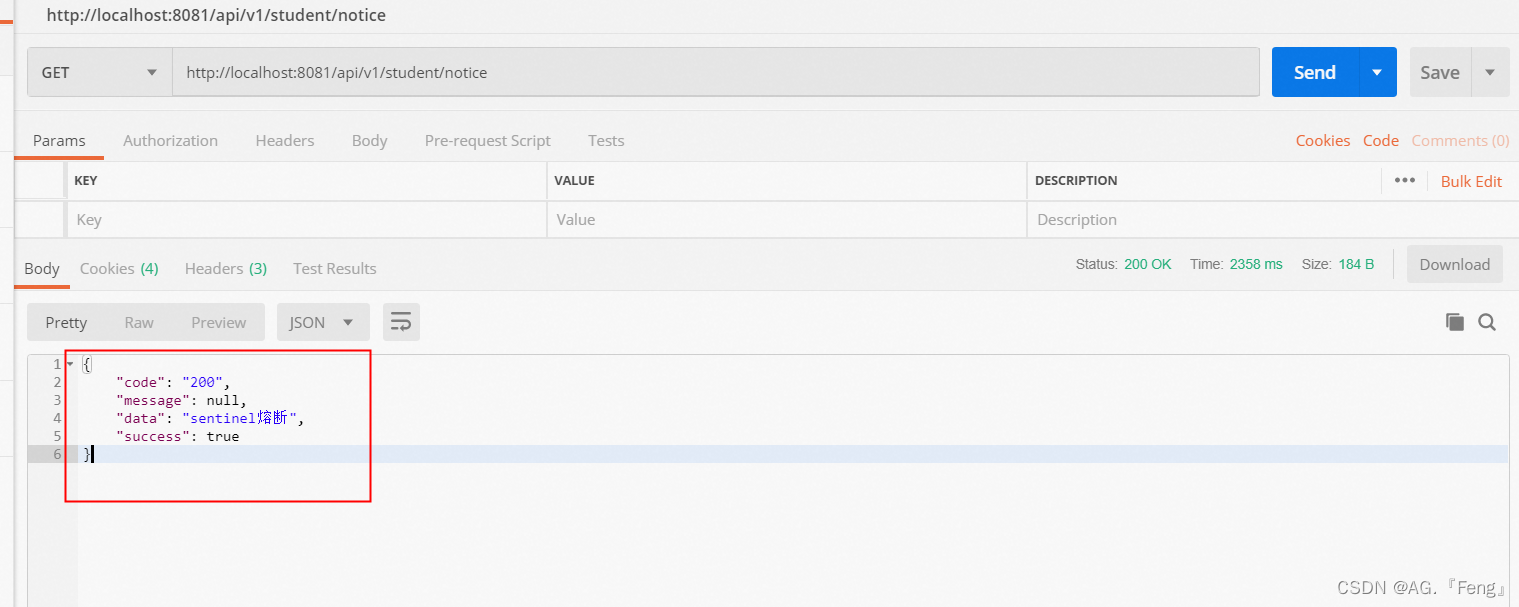Open request Headers tab
Viewport: 1519px width, 607px height.
285,141
